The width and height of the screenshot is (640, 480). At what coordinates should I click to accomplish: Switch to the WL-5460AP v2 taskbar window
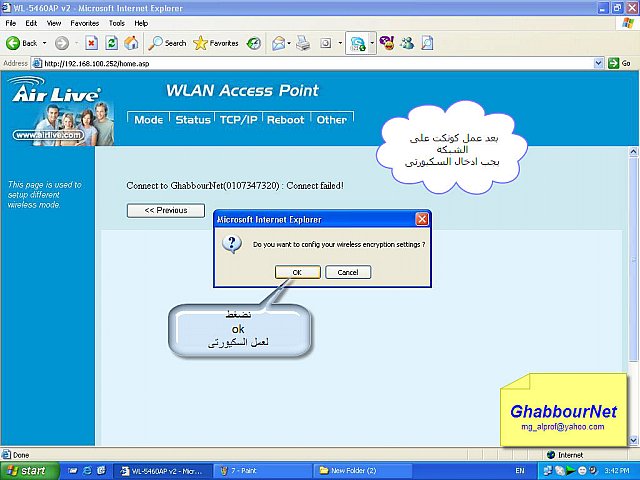point(162,471)
